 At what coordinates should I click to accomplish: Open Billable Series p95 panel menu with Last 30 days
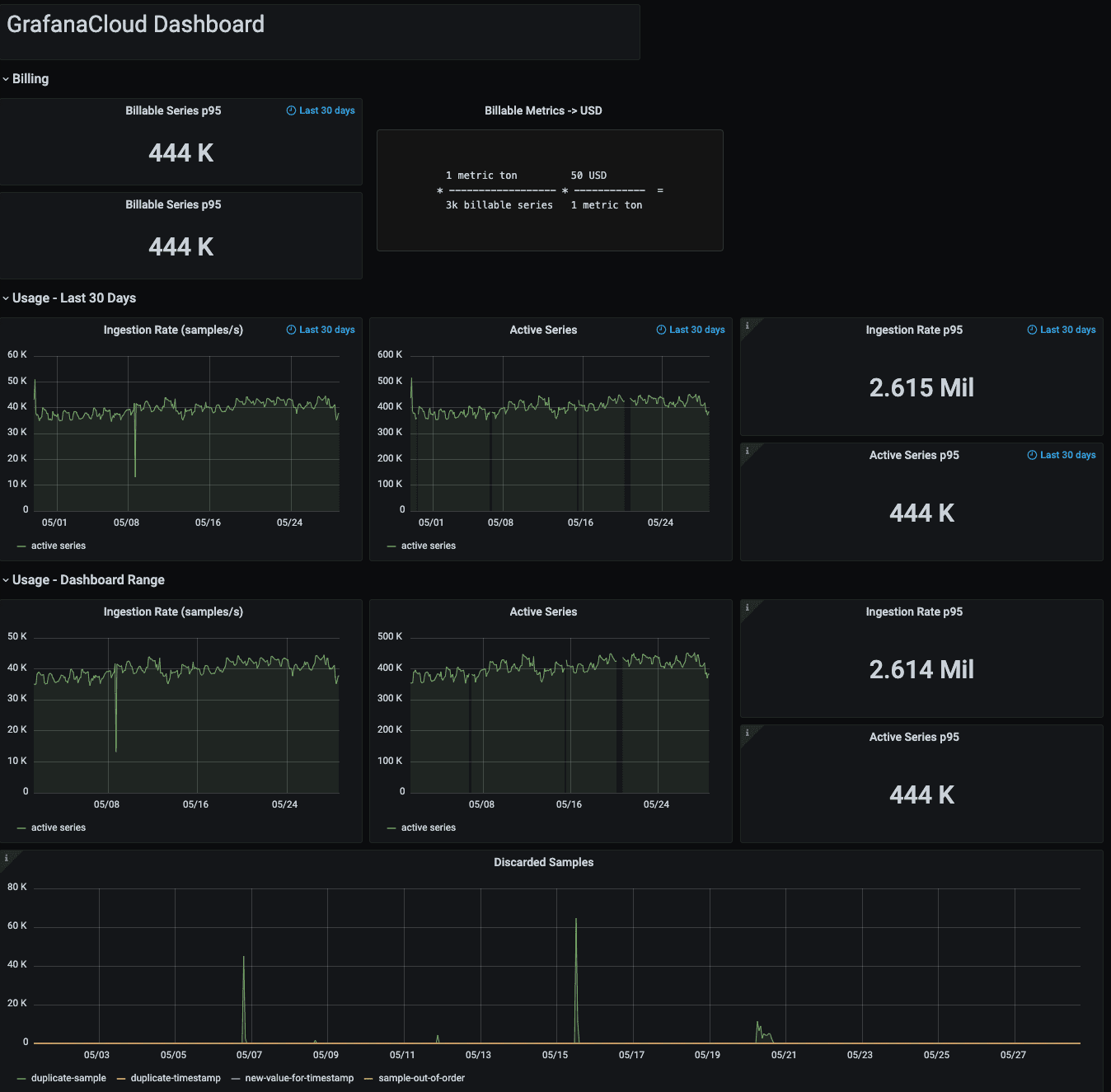[x=173, y=110]
